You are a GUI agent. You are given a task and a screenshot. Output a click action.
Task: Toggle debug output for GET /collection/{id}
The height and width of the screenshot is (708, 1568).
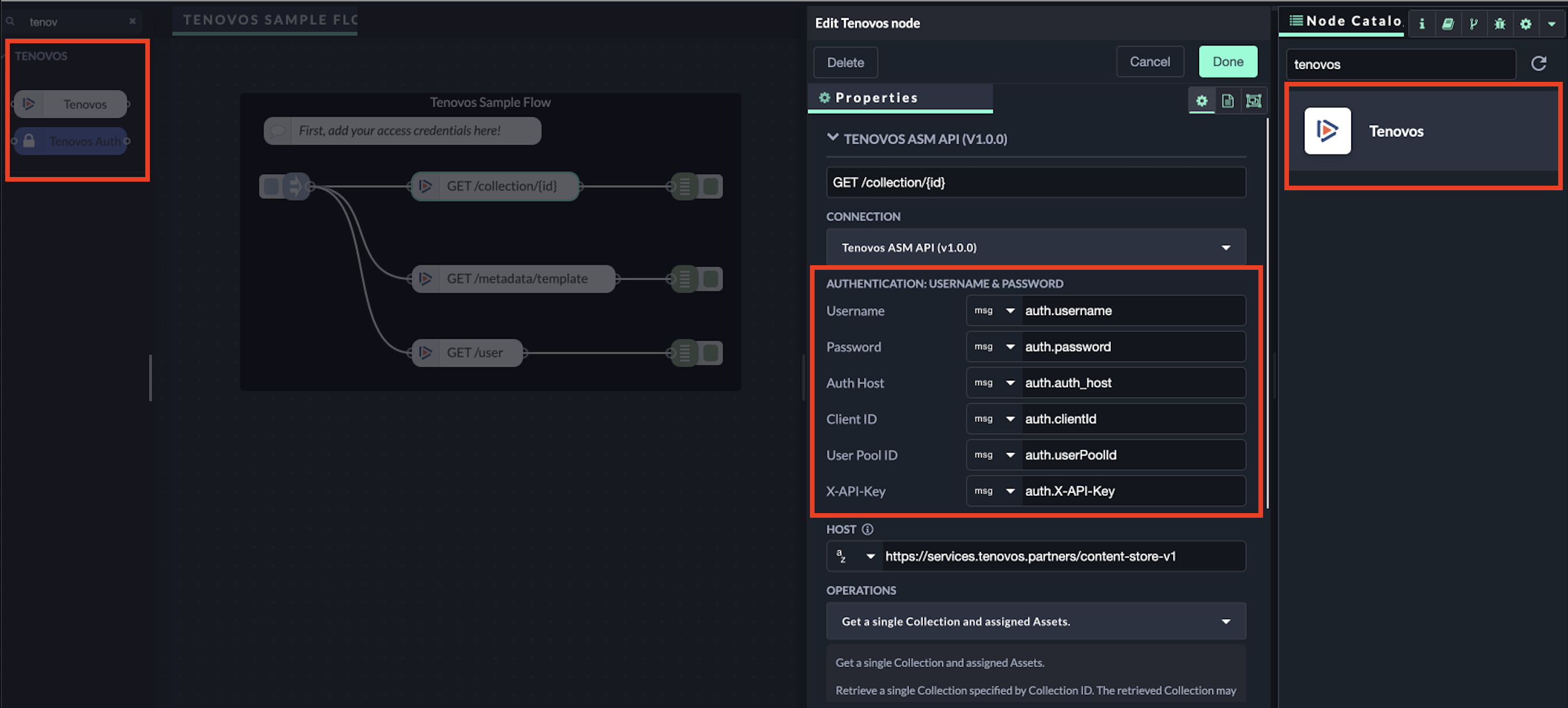pos(711,186)
